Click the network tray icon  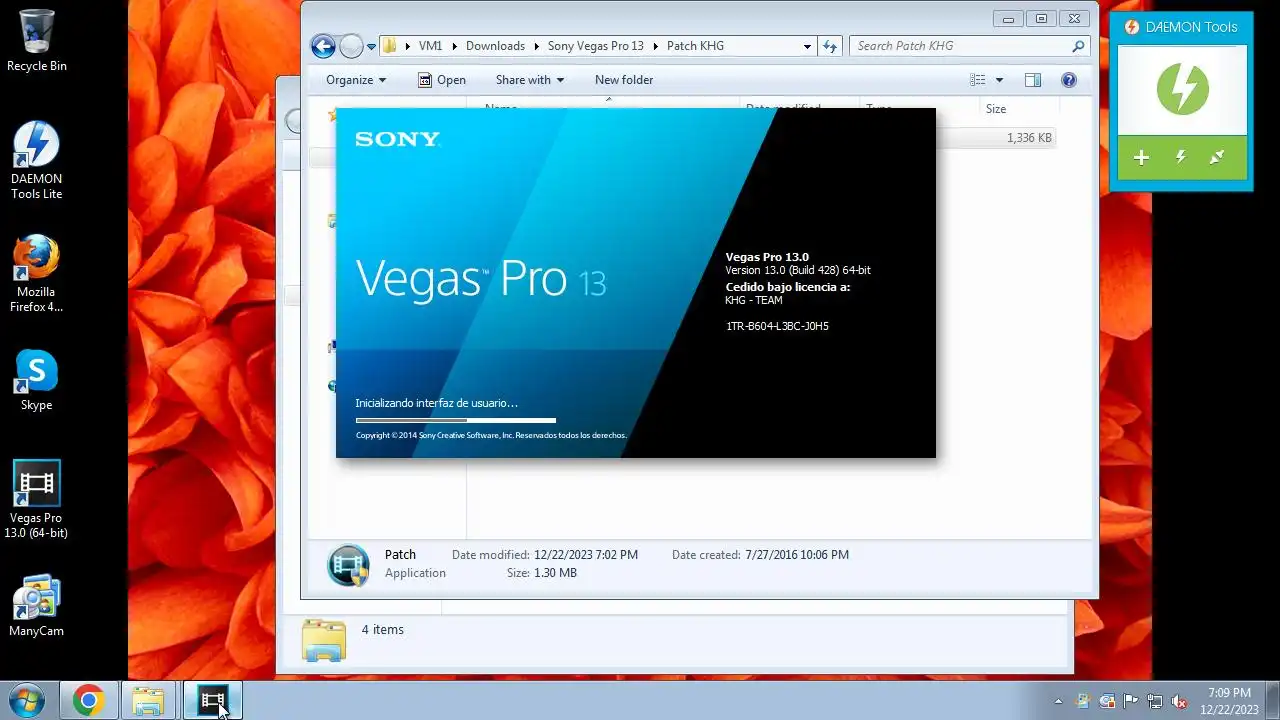pyautogui.click(x=1155, y=701)
